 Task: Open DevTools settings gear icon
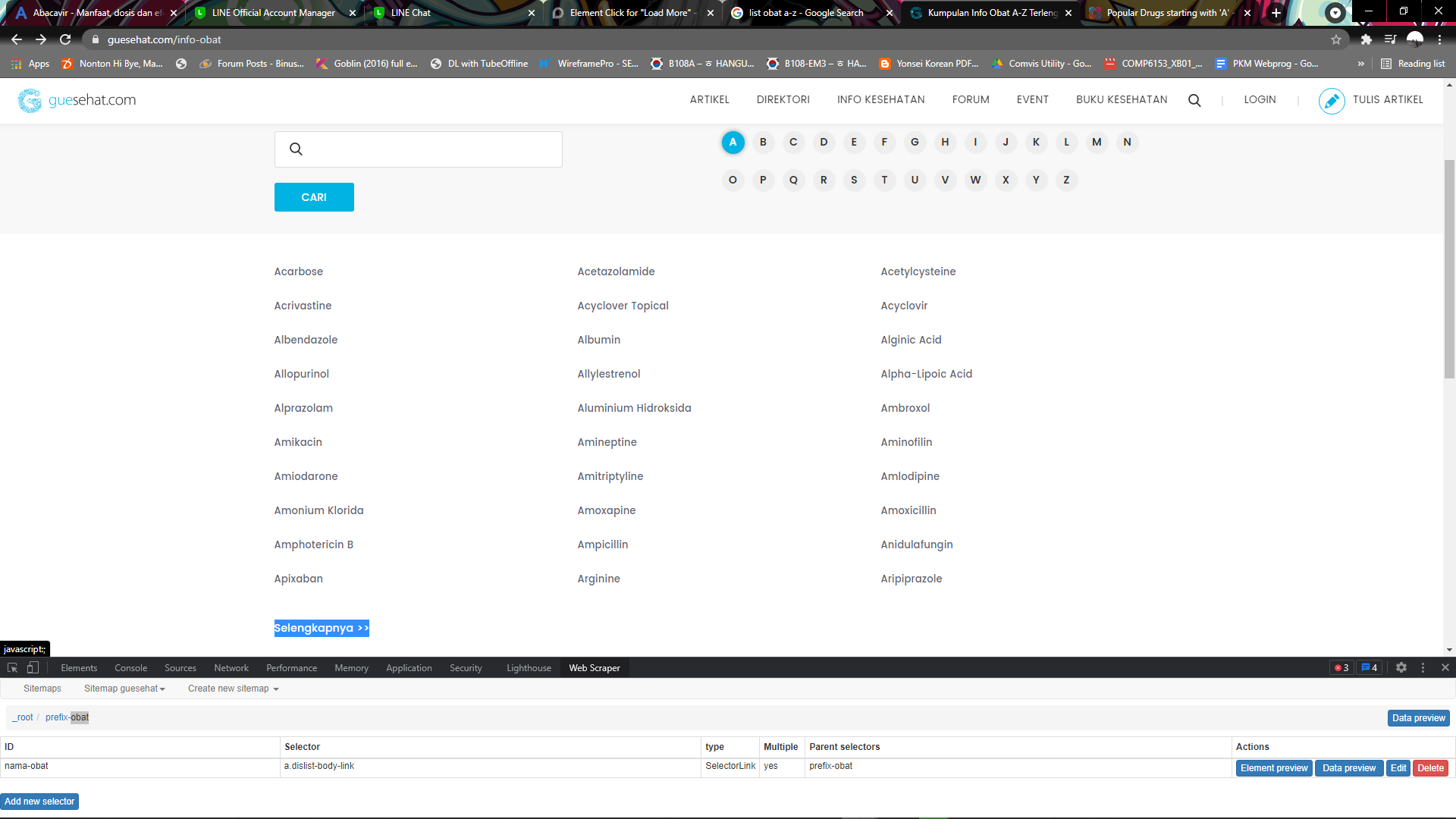tap(1401, 667)
